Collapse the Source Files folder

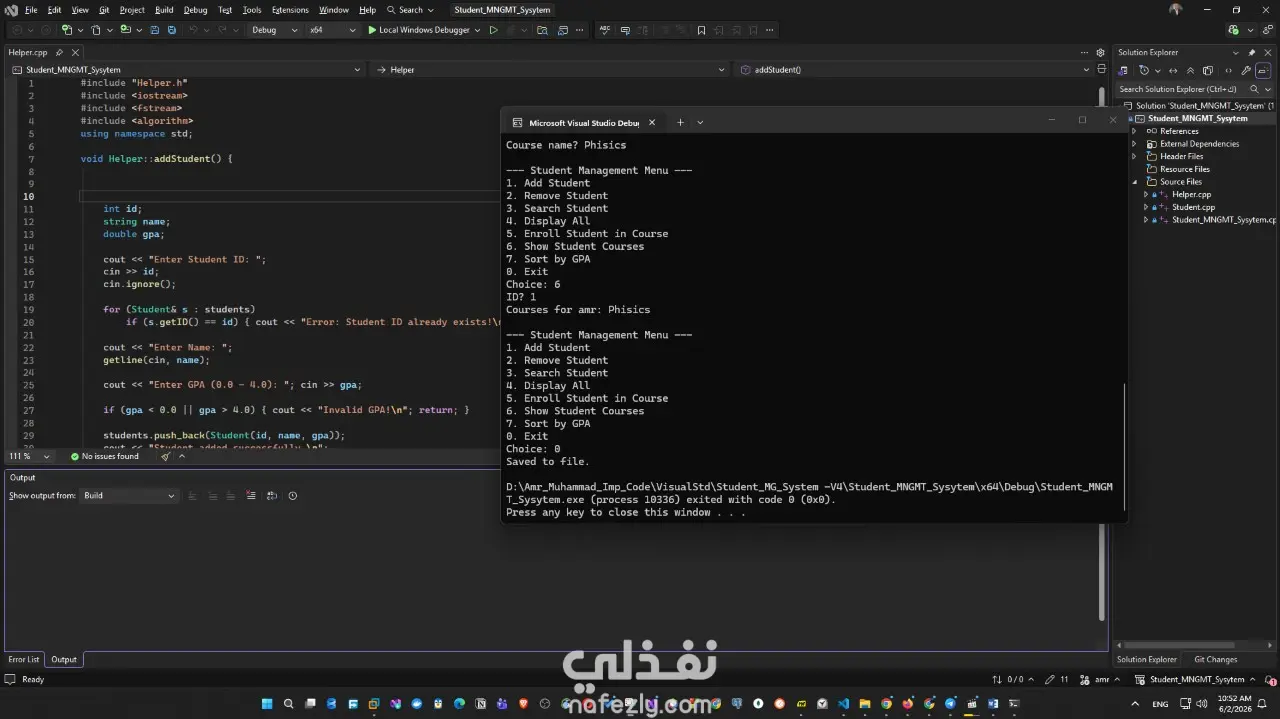(1134, 182)
